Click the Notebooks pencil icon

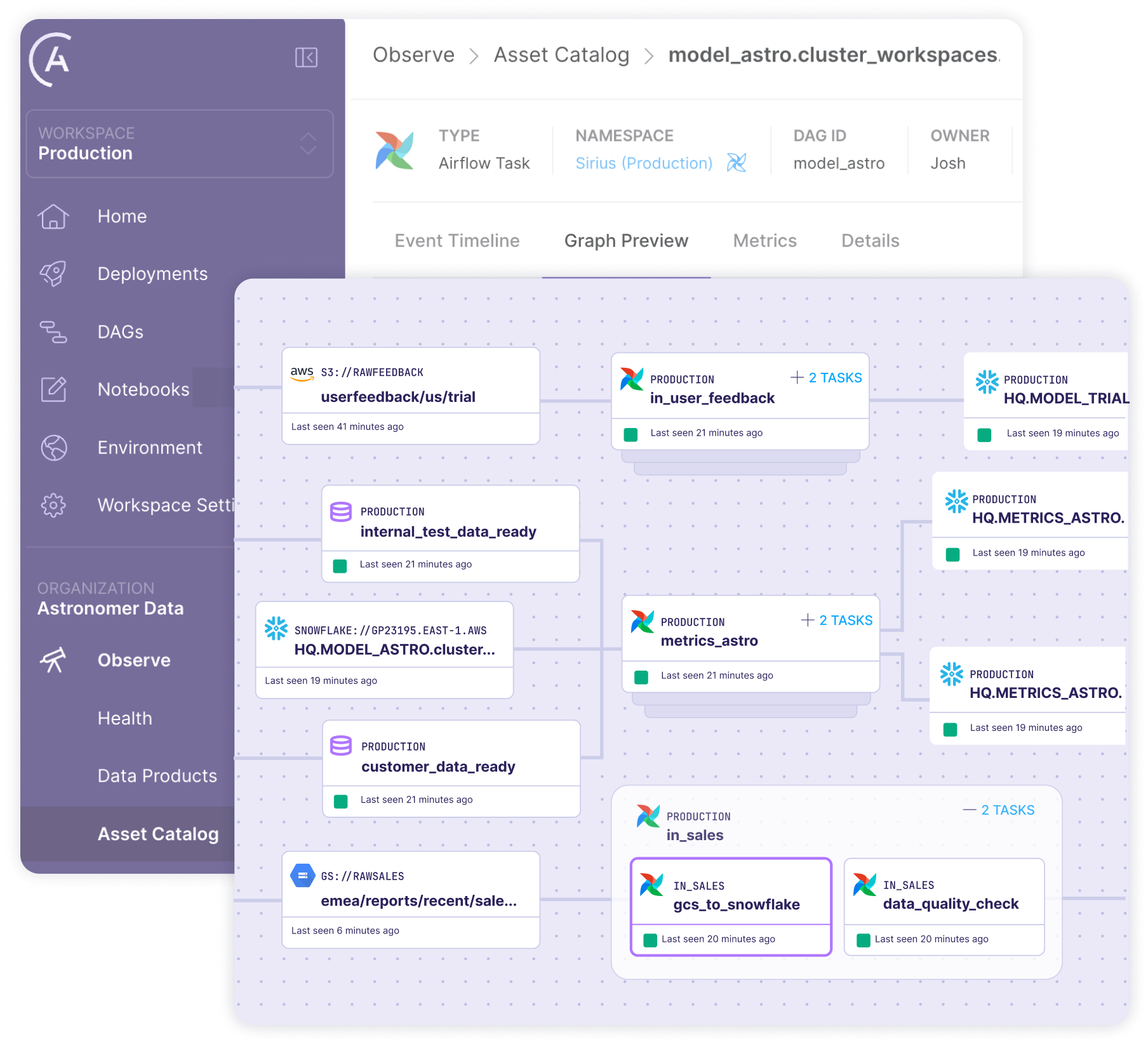(53, 389)
